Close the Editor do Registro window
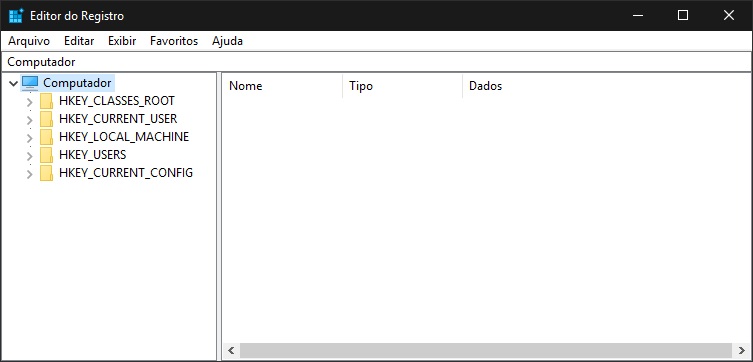The image size is (753, 362). click(x=729, y=15)
